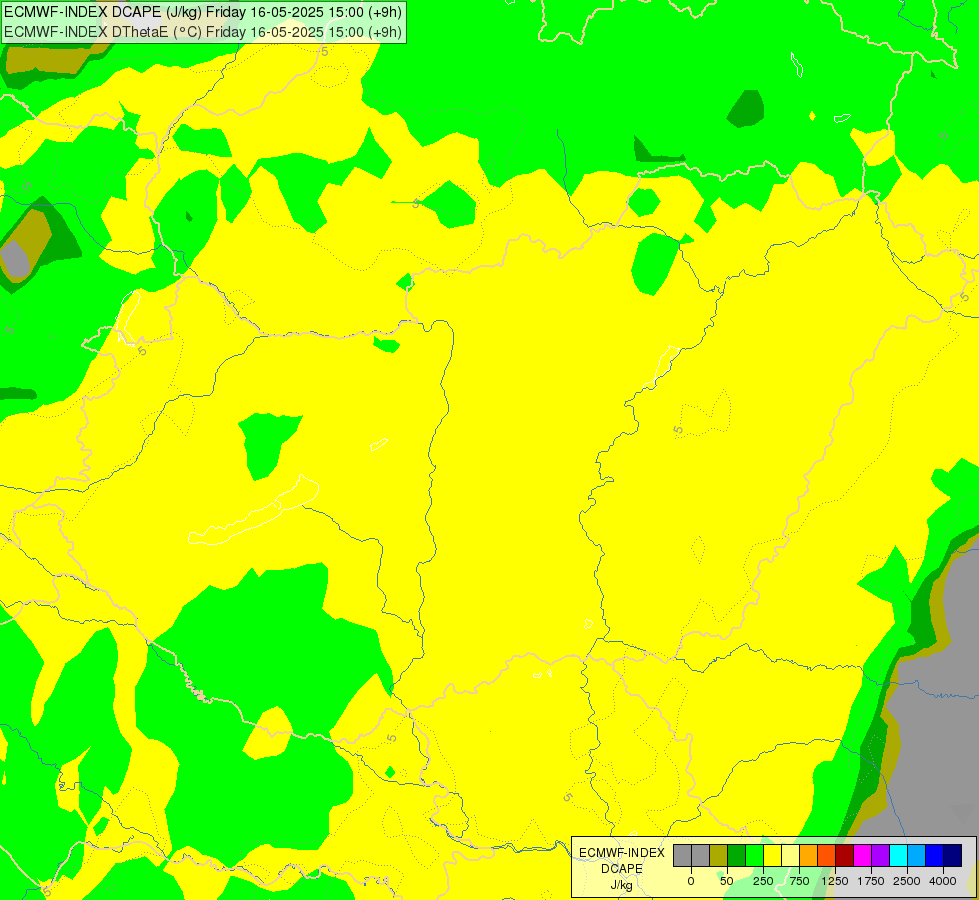Click the DThetaE title line
The image size is (979, 900).
point(203,32)
